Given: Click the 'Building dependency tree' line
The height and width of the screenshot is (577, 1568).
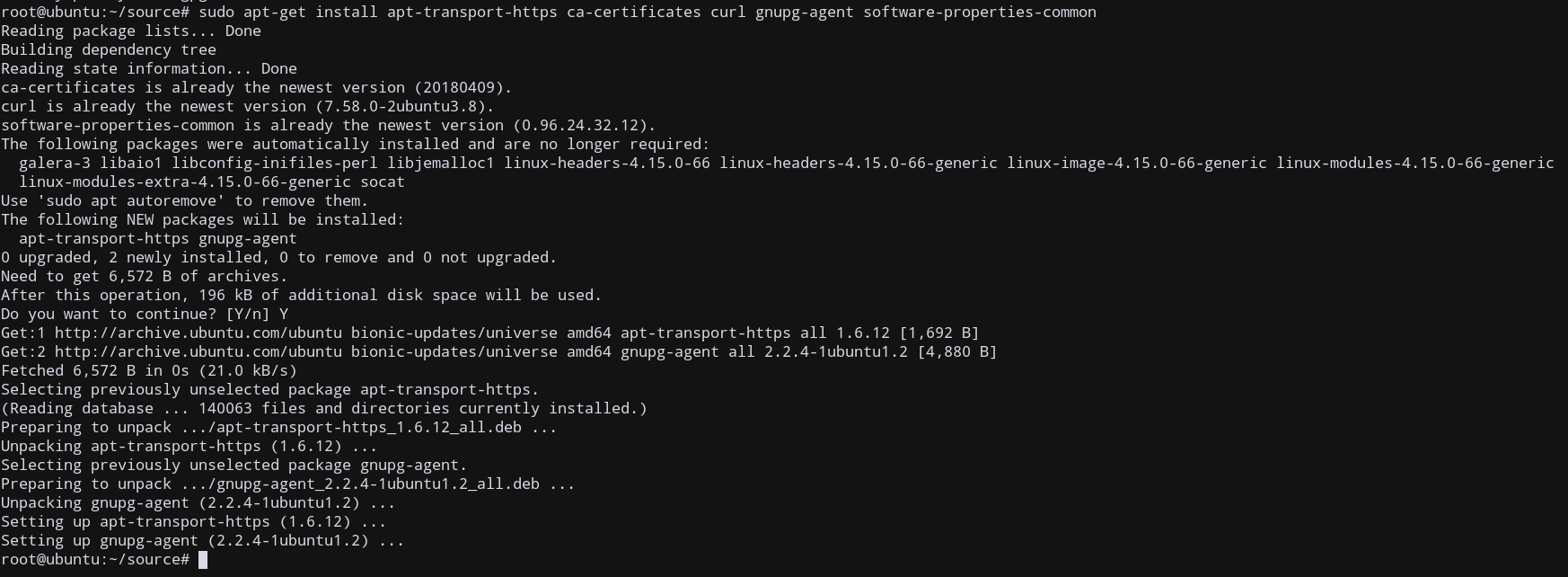Looking at the screenshot, I should (x=109, y=49).
